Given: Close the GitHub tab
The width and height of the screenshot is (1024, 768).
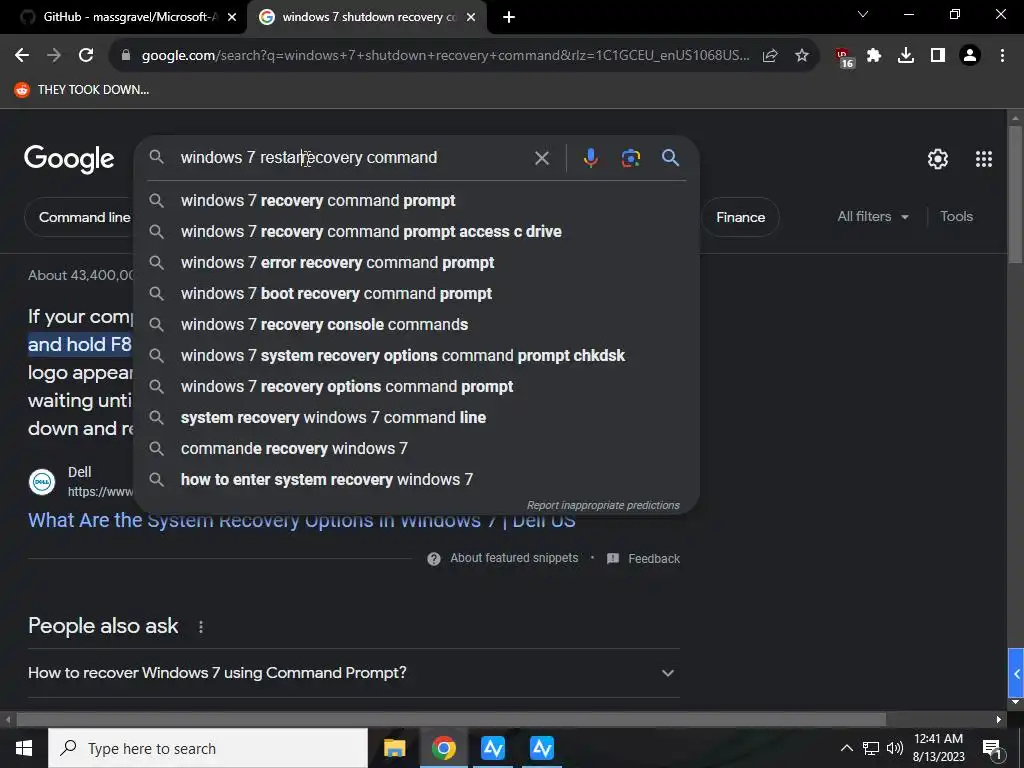Looking at the screenshot, I should coord(232,18).
